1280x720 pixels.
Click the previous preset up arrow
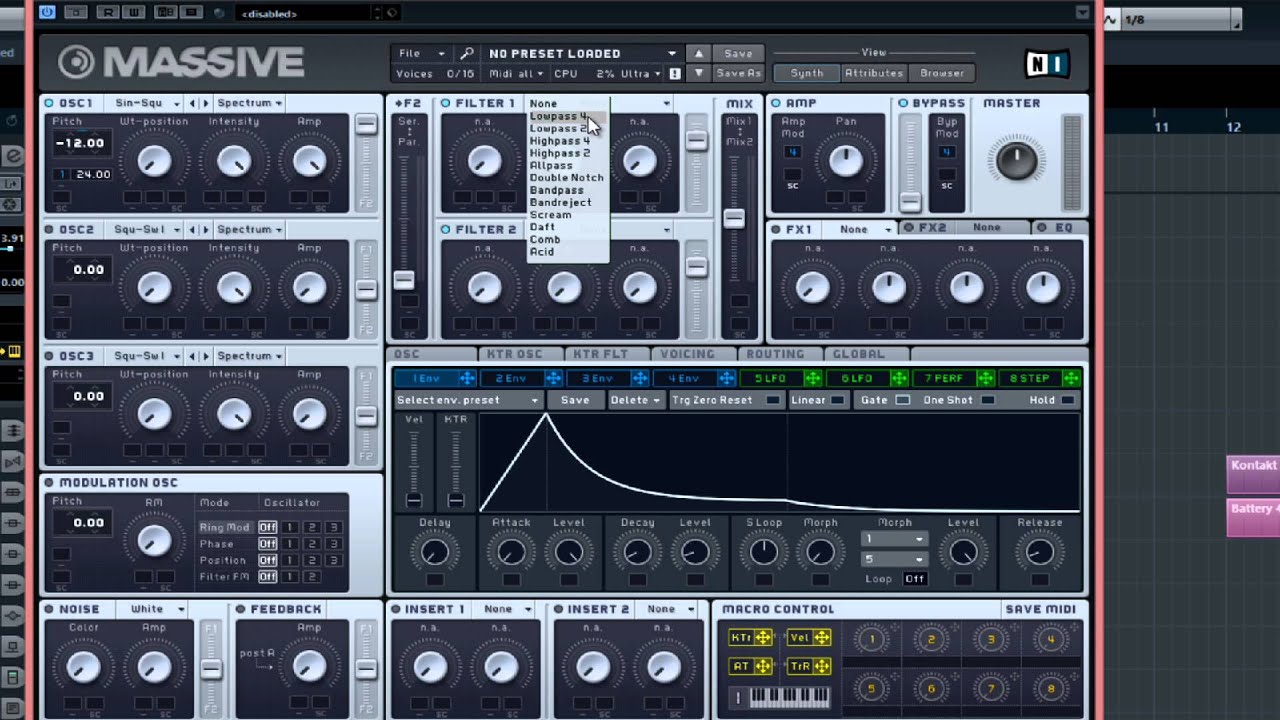(x=699, y=54)
